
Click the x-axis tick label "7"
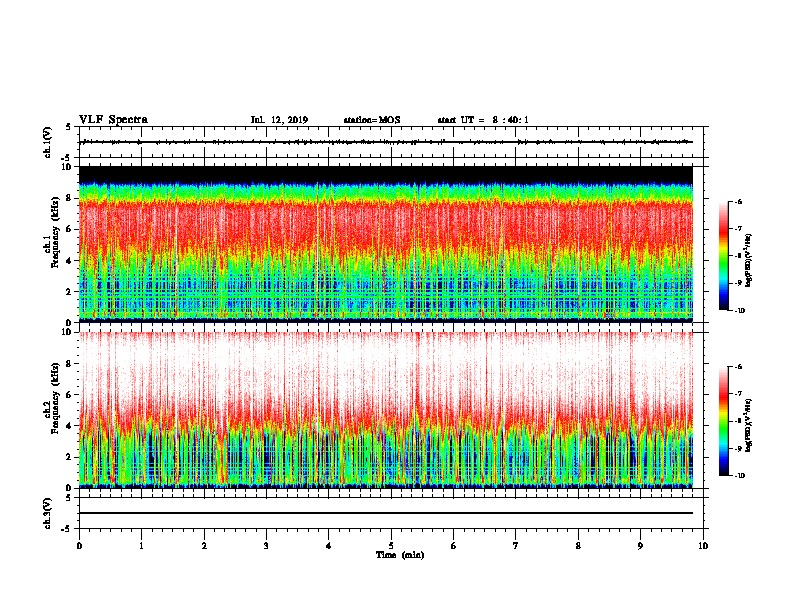(516, 546)
